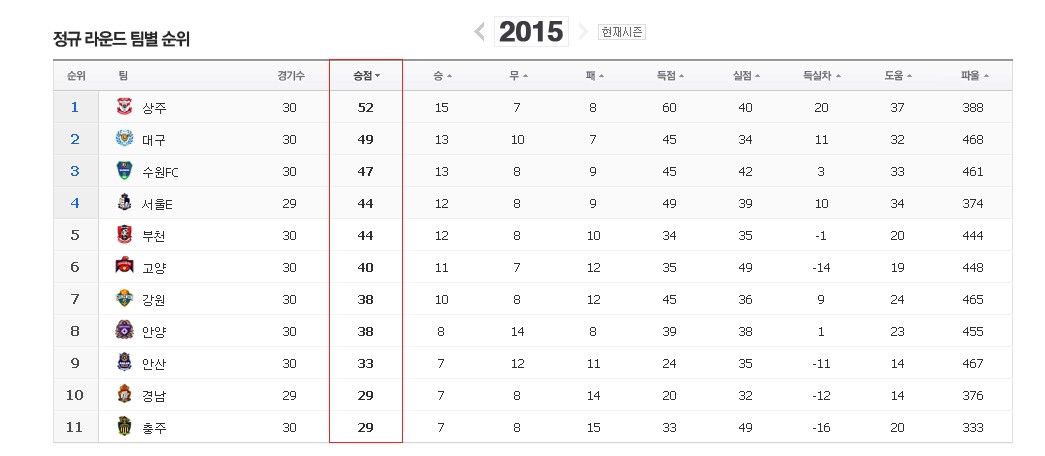Click the Suwon FC (수원FC) team emblem

(124, 171)
